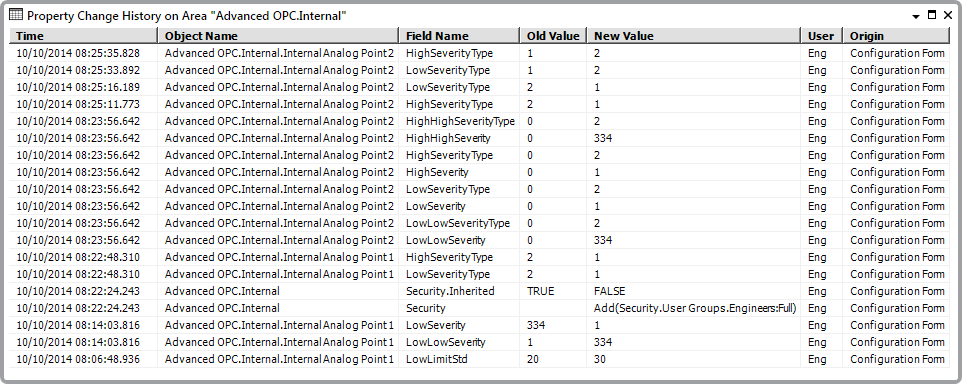Select the row timestamped 08:25:16.189
The height and width of the screenshot is (384, 962).
[x=479, y=87]
